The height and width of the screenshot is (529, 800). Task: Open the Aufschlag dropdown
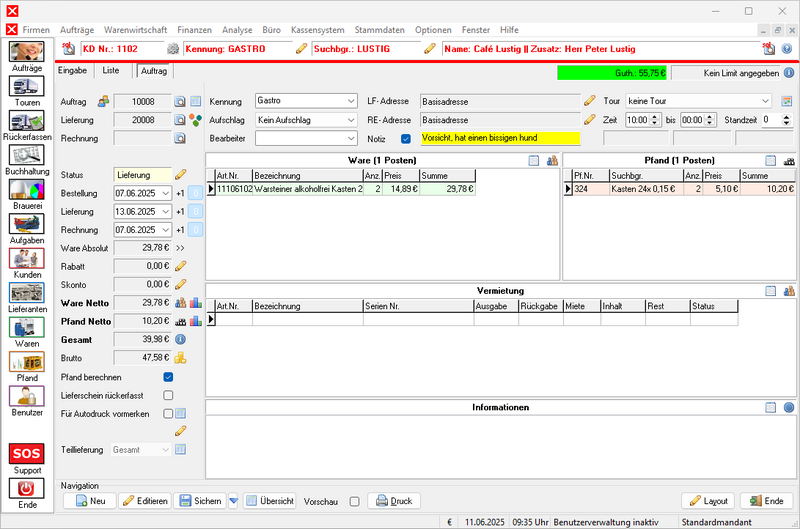[x=305, y=119]
